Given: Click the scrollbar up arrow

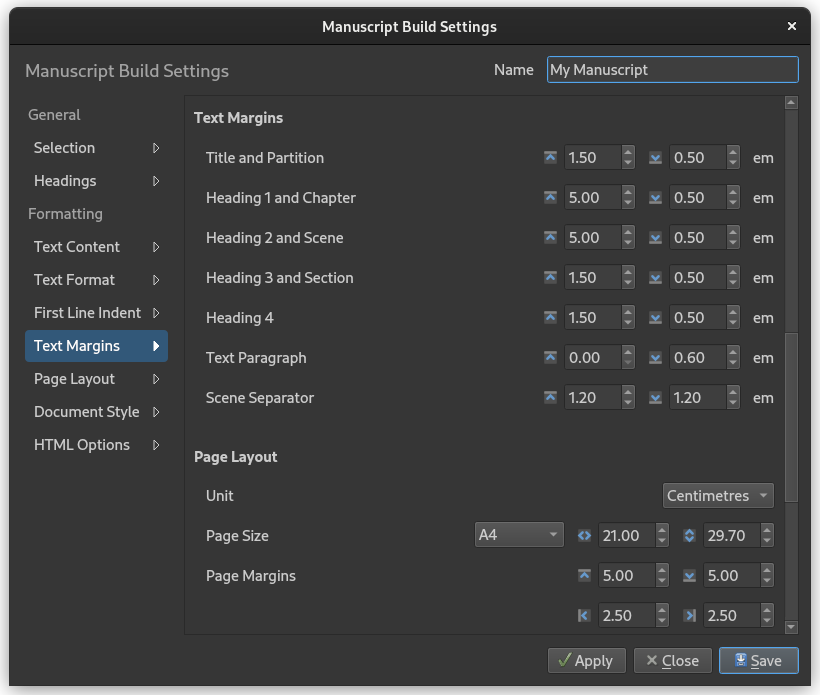Looking at the screenshot, I should pyautogui.click(x=791, y=102).
